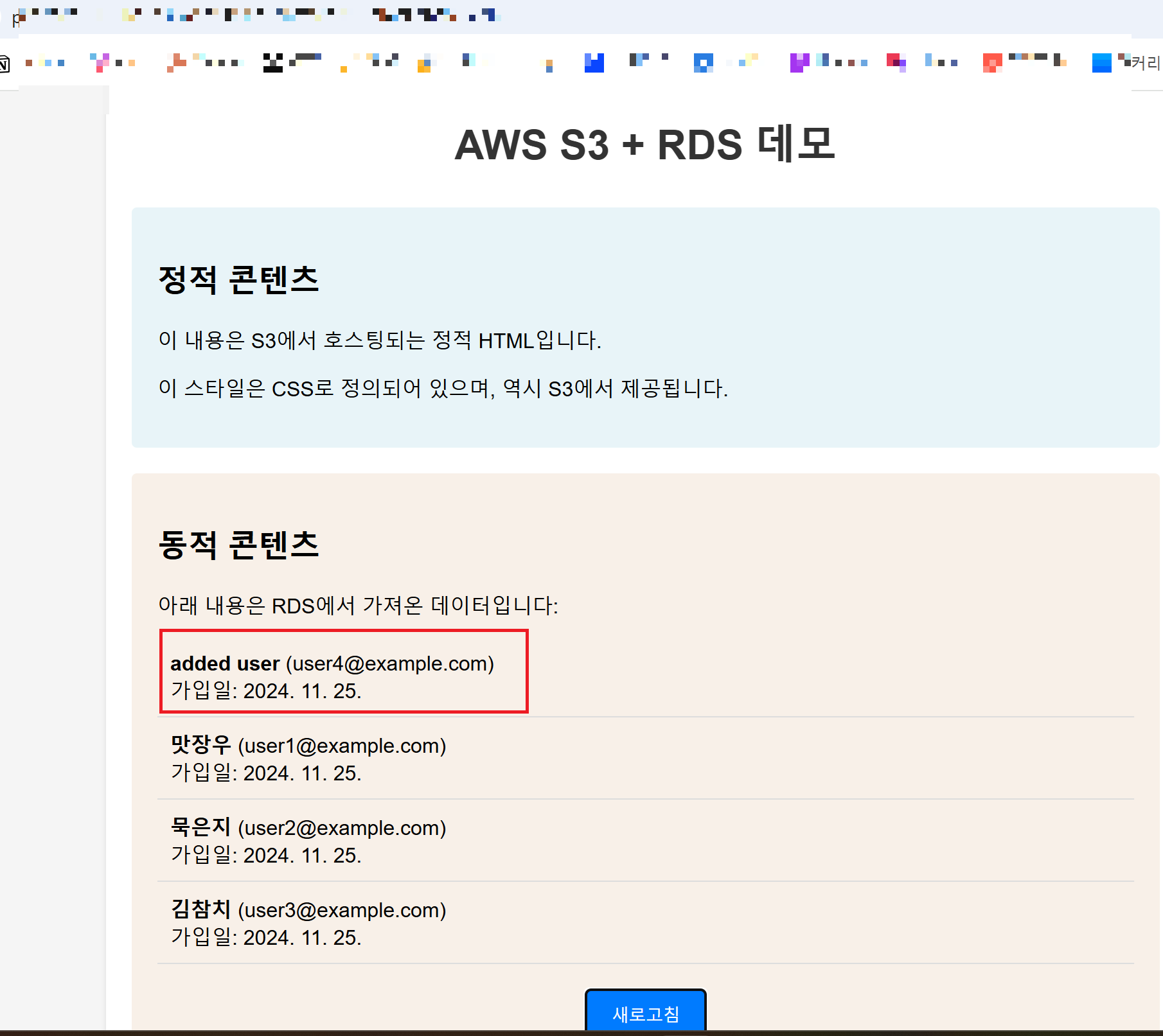Click the 가입일 date under added user
Screen dimensions: 1163x1036
pyautogui.click(x=266, y=691)
